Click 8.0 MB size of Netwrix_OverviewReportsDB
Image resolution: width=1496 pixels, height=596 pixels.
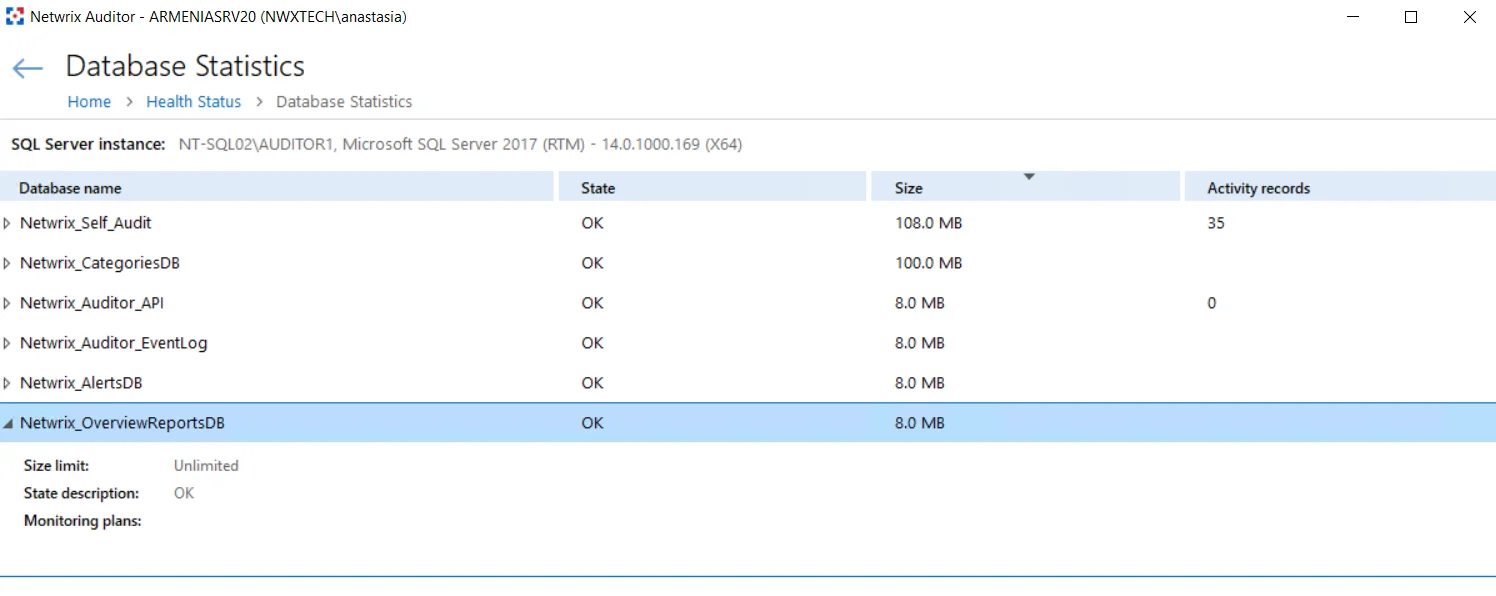tap(920, 423)
